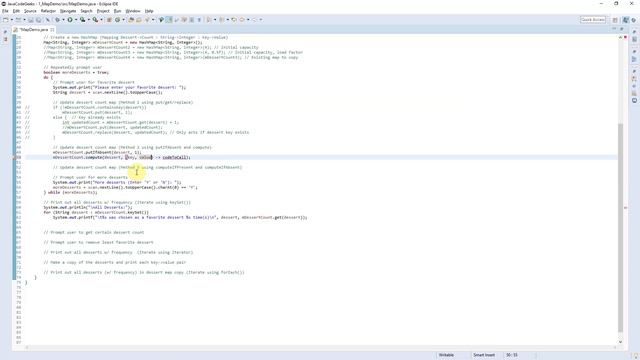
Task: Click the Writable status bar entry
Action: 446,355
